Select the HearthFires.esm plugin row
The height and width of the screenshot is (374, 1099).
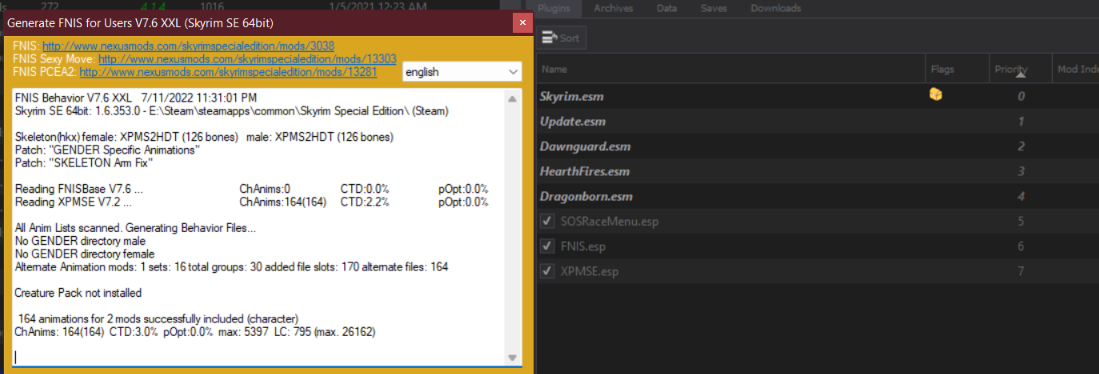(817, 172)
